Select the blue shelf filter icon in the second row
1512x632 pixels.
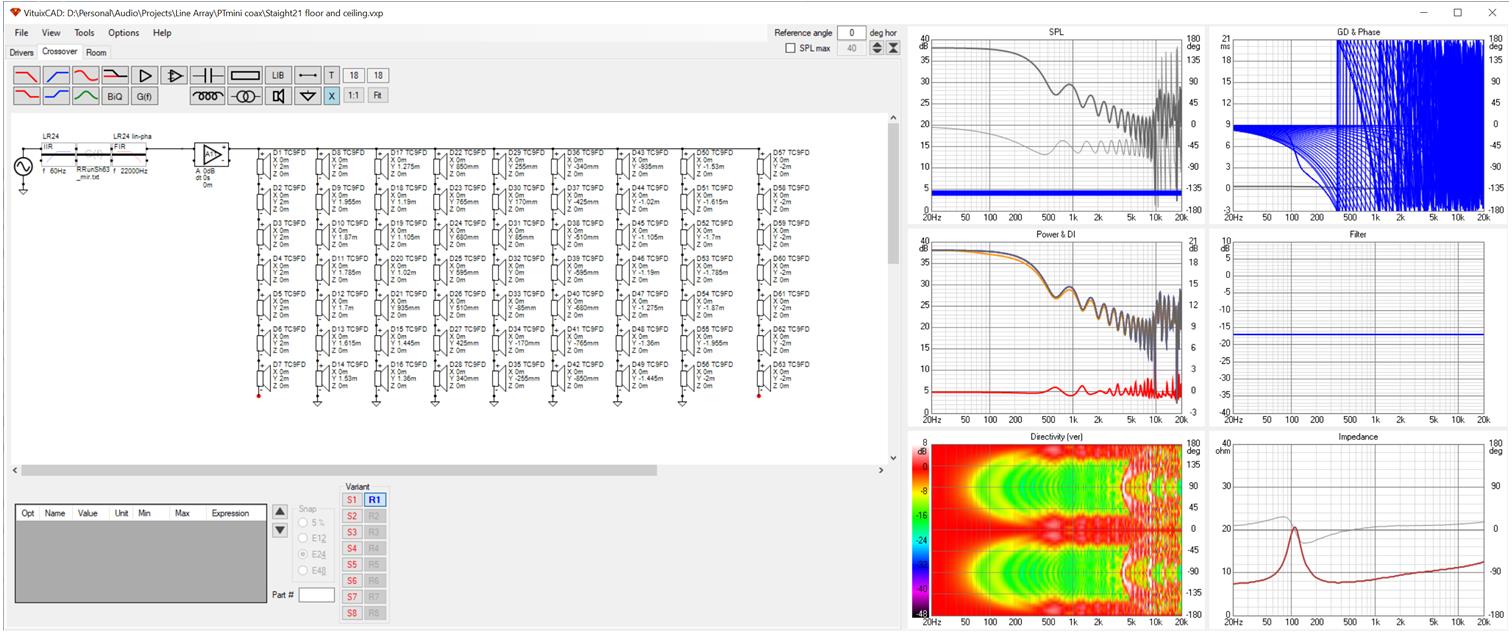(x=56, y=96)
